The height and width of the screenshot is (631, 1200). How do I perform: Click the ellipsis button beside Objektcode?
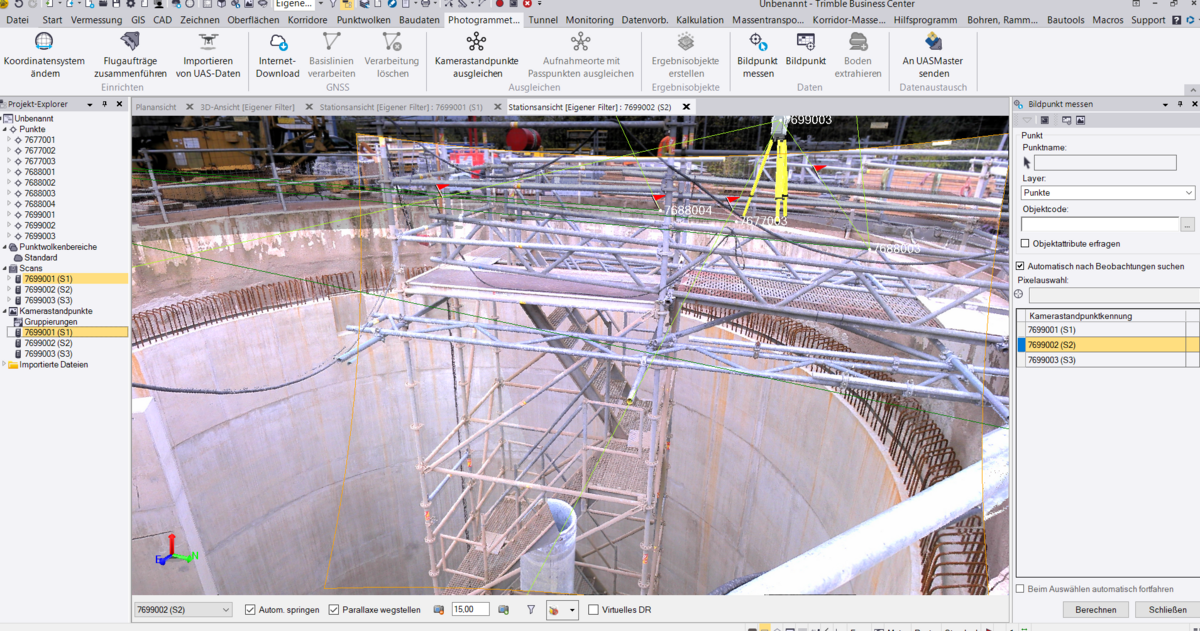click(x=1188, y=225)
